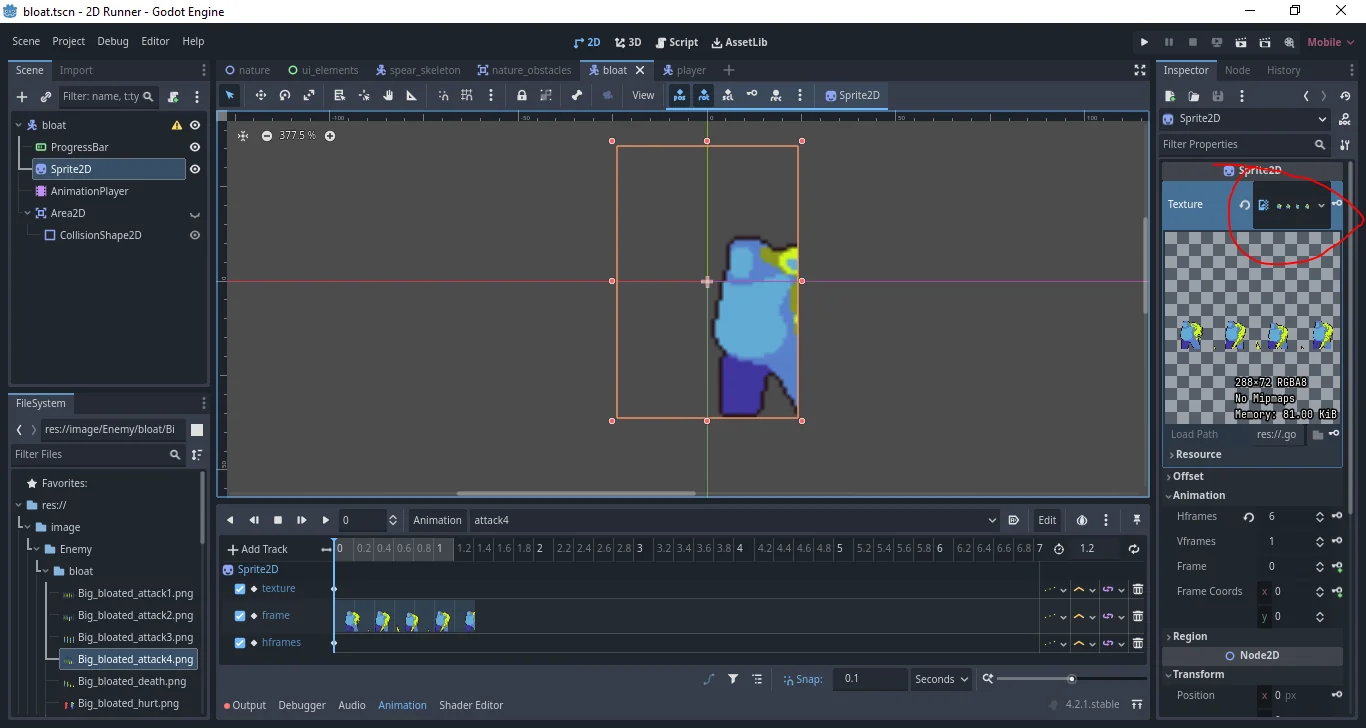Switch to the nature_obstacles scene tab

point(524,70)
